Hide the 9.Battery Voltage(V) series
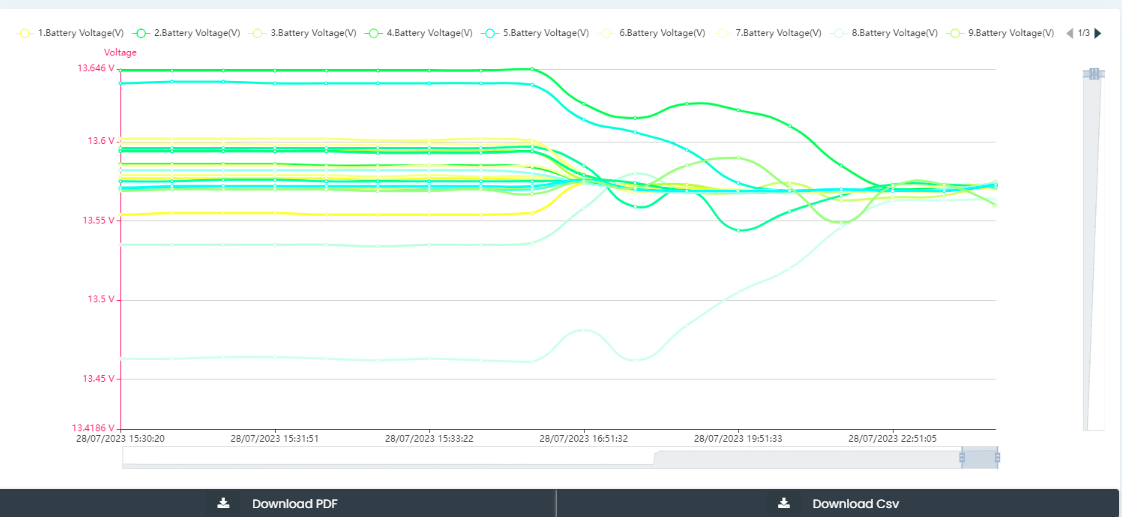This screenshot has width=1122, height=517. 1000,33
